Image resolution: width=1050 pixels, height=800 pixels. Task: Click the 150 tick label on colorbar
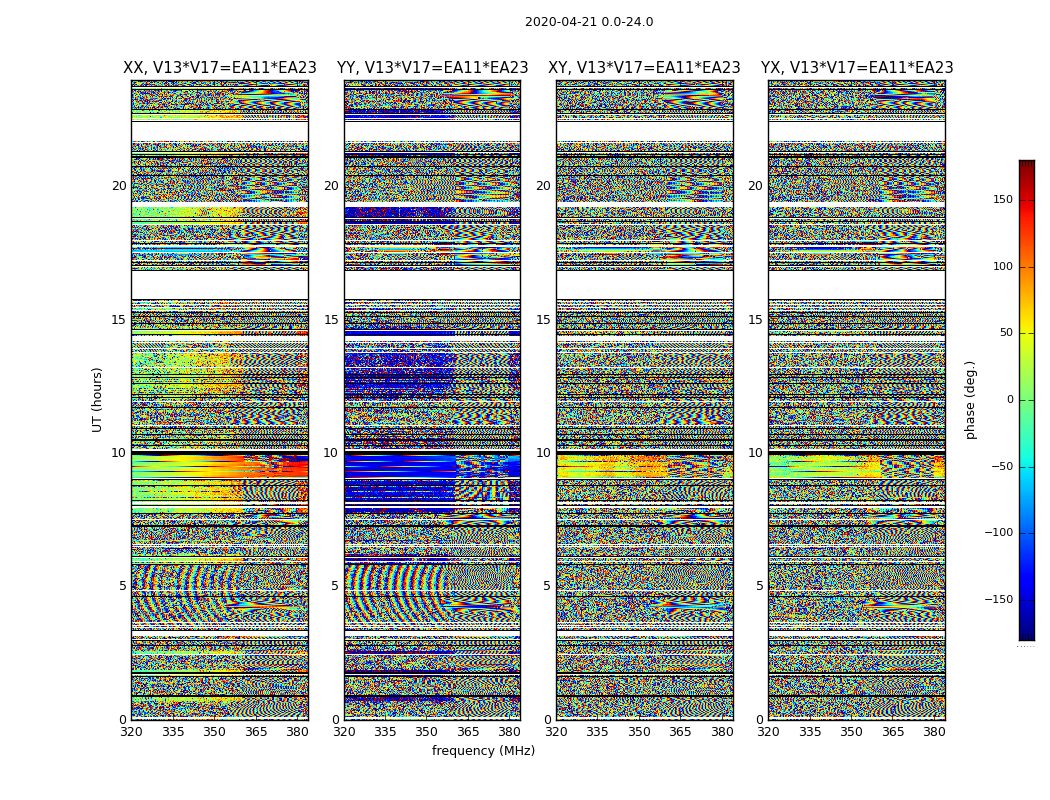tap(1003, 199)
